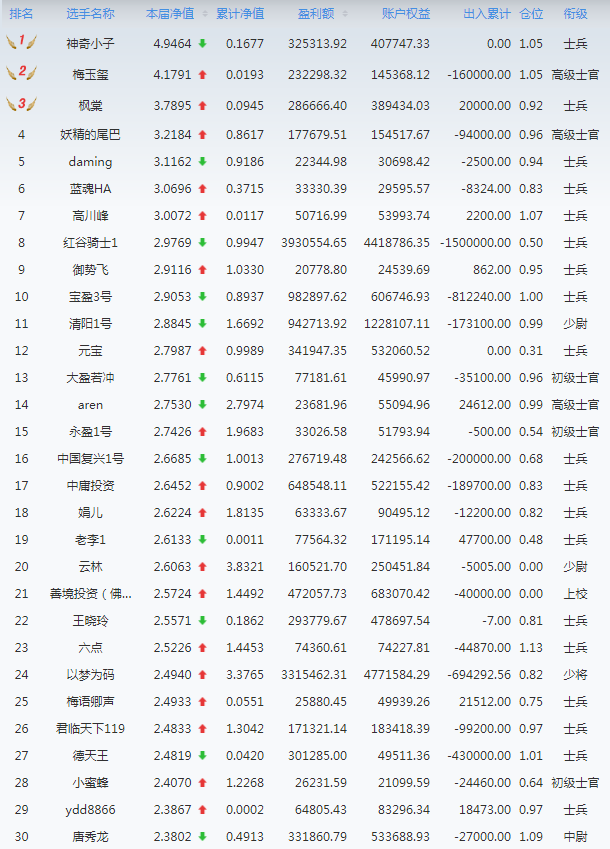Click the rank 2 laurel medal icon
The height and width of the screenshot is (849, 610).
(x=22, y=72)
